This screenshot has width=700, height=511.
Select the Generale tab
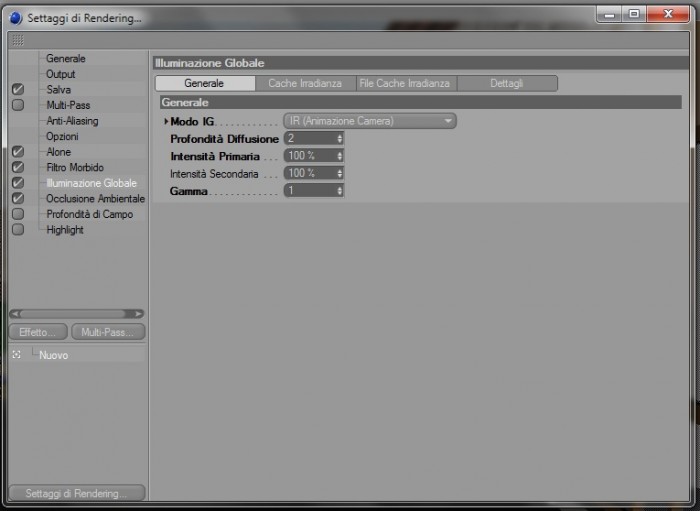click(205, 83)
